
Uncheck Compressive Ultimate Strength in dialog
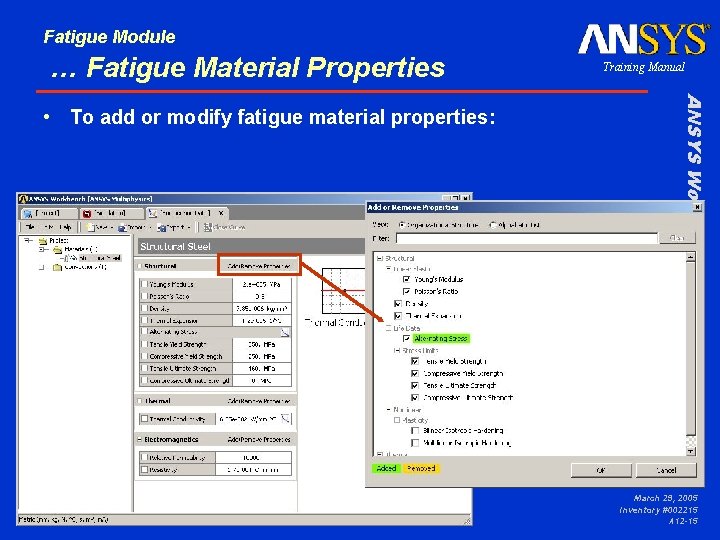pyautogui.click(x=415, y=398)
